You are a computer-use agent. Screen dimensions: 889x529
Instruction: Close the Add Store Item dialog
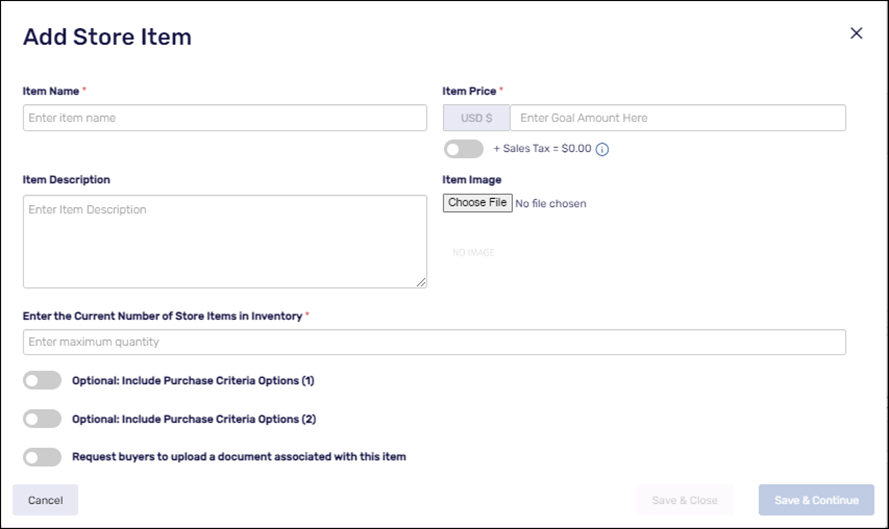tap(856, 33)
